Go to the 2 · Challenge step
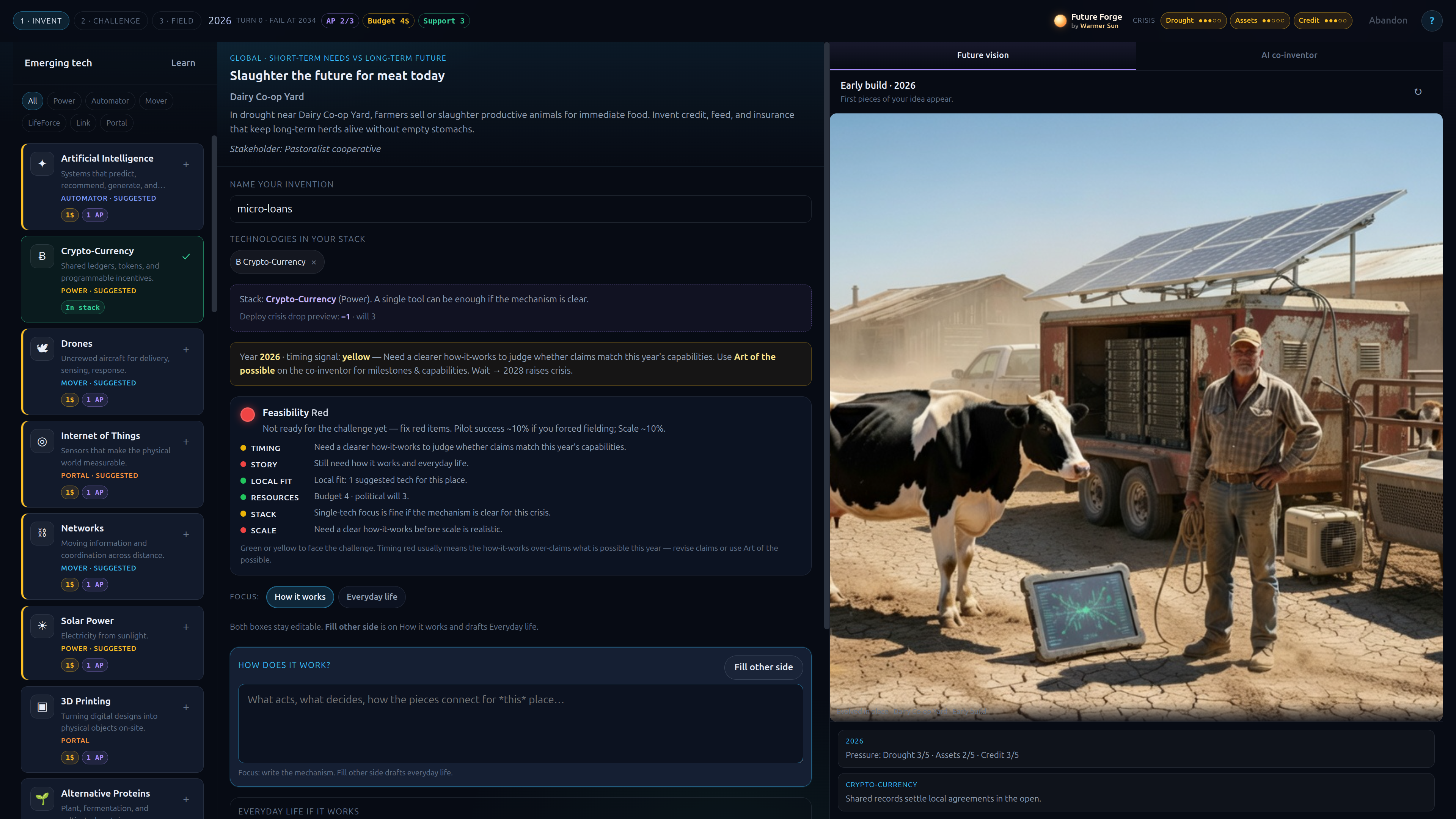Screen dimensions: 1456x819 (111, 21)
